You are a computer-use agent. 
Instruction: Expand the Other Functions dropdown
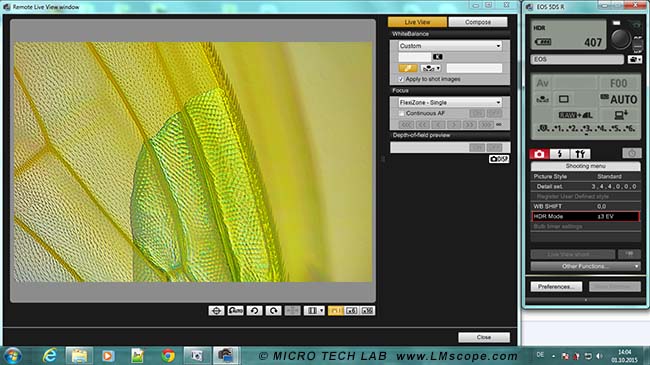point(585,266)
